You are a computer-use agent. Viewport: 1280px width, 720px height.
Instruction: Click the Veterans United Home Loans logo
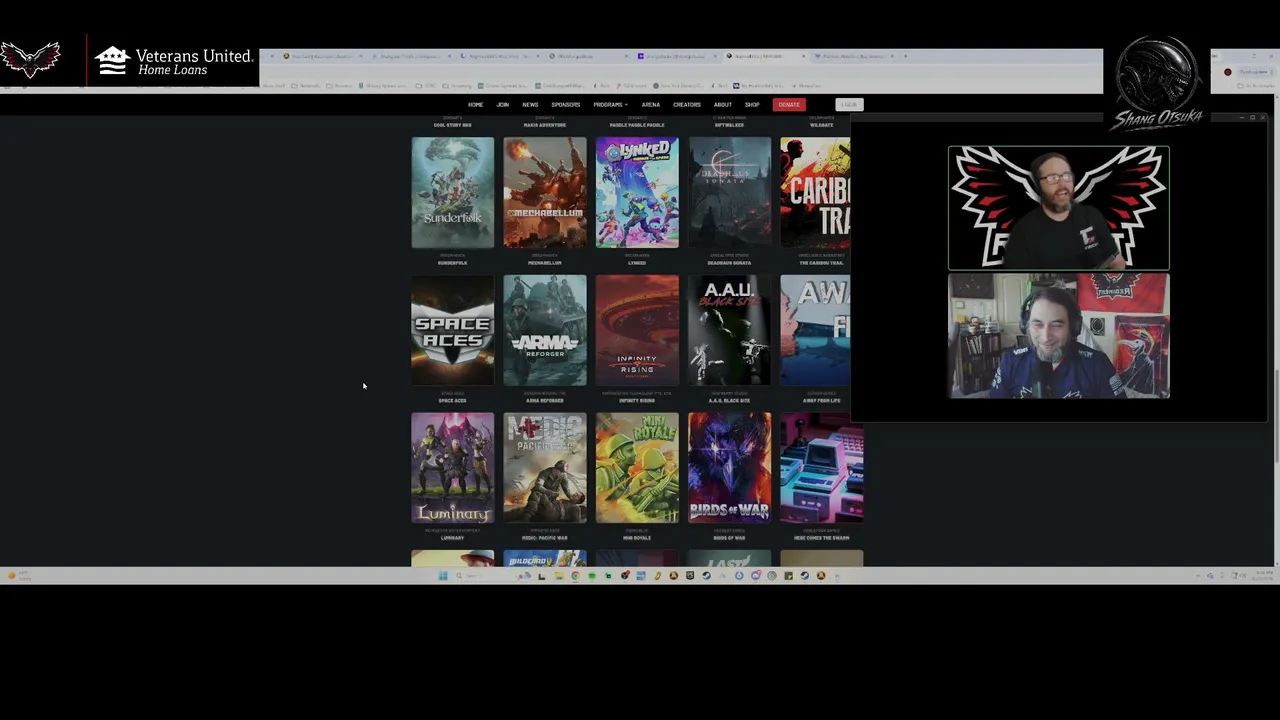tap(174, 62)
